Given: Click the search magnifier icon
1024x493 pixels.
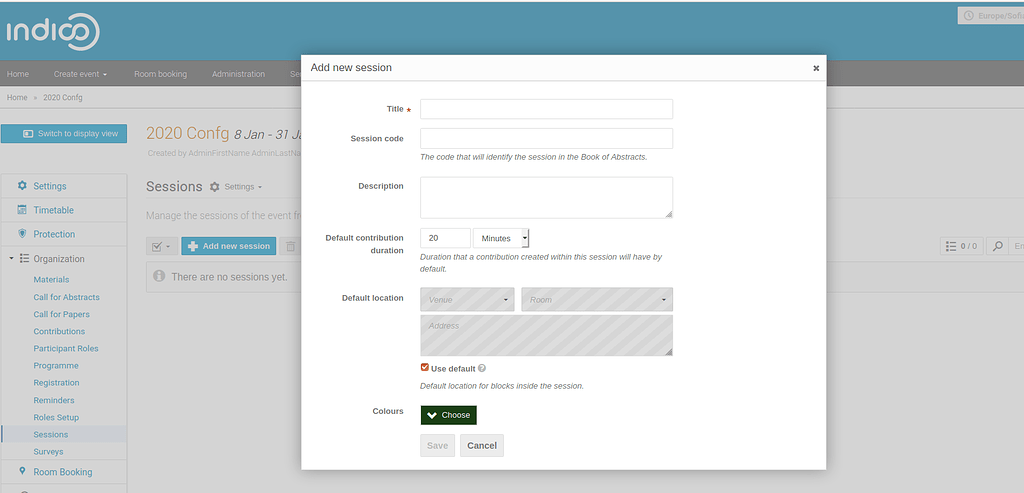Looking at the screenshot, I should point(997,246).
